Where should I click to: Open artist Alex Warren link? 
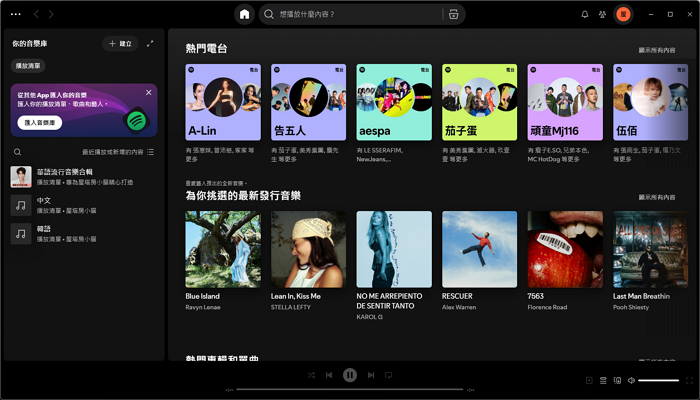pos(459,307)
